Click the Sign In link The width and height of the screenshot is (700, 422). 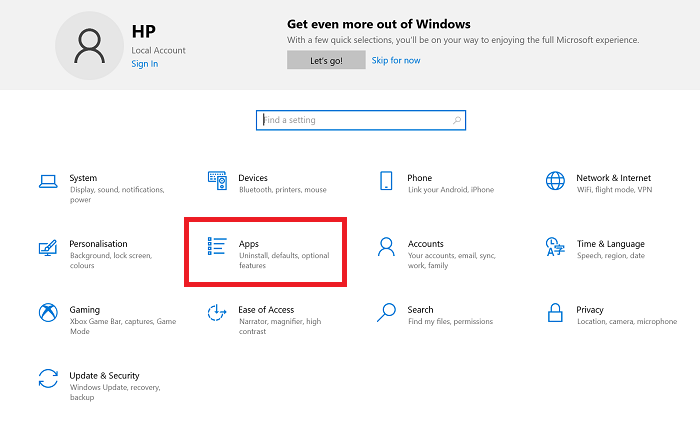pyautogui.click(x=145, y=64)
